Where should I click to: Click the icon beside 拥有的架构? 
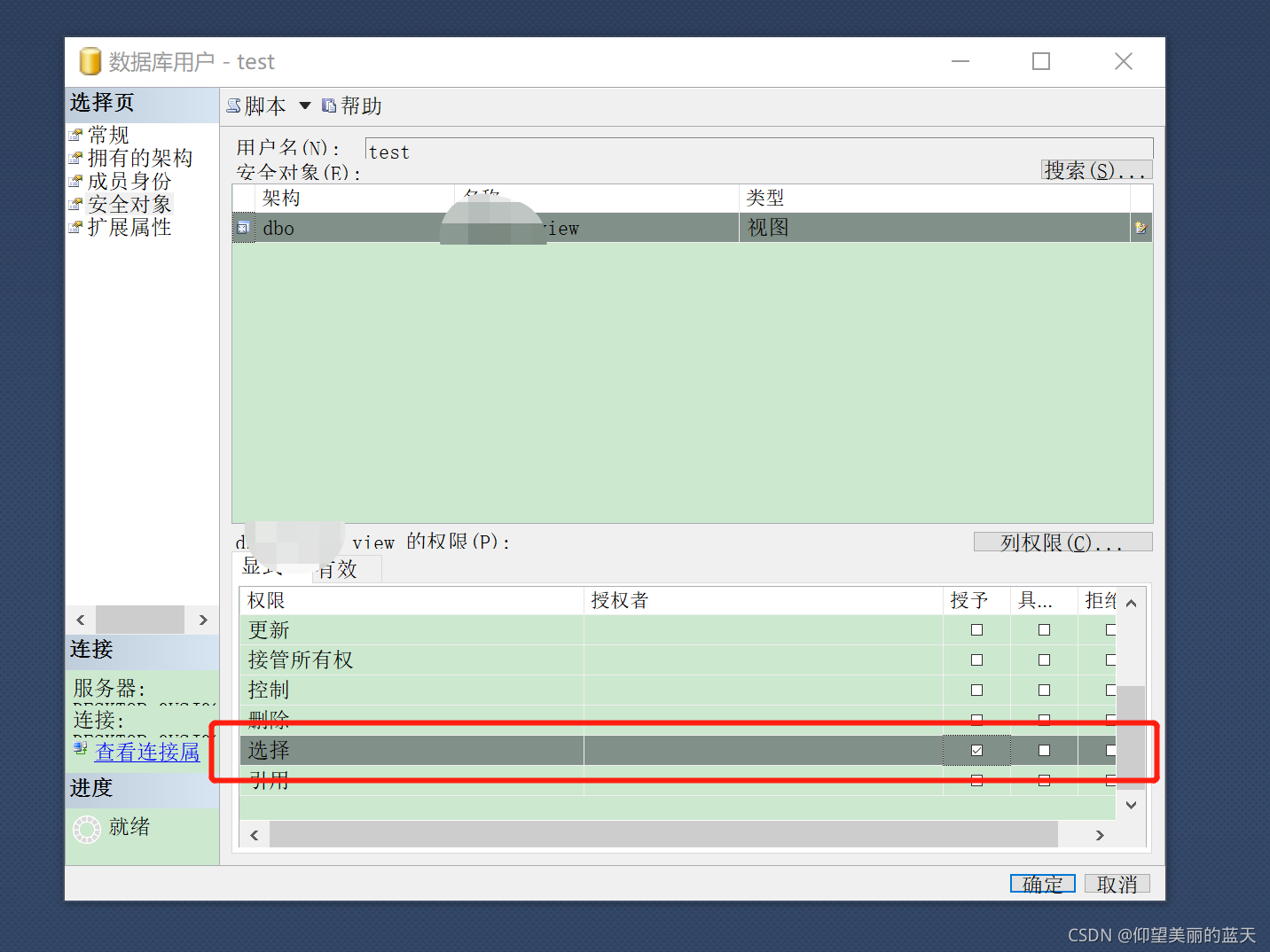[x=76, y=158]
